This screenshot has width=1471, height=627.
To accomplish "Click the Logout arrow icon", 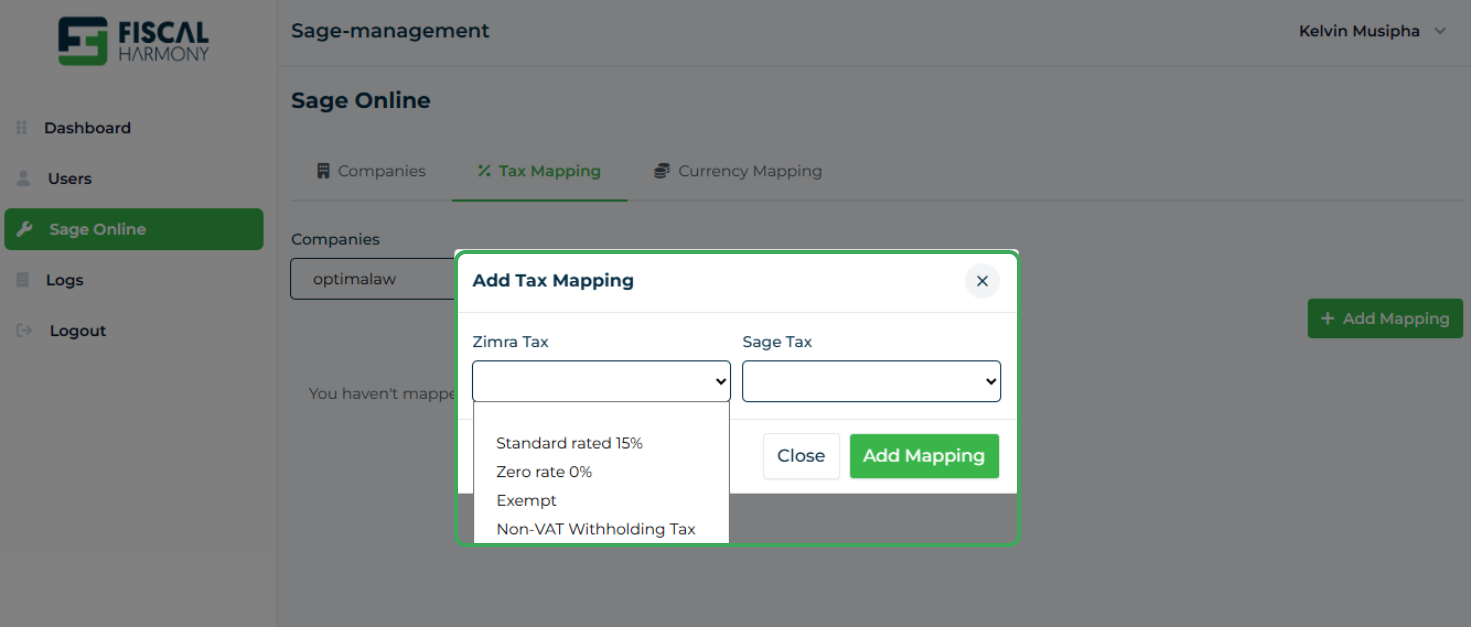I will point(25,331).
